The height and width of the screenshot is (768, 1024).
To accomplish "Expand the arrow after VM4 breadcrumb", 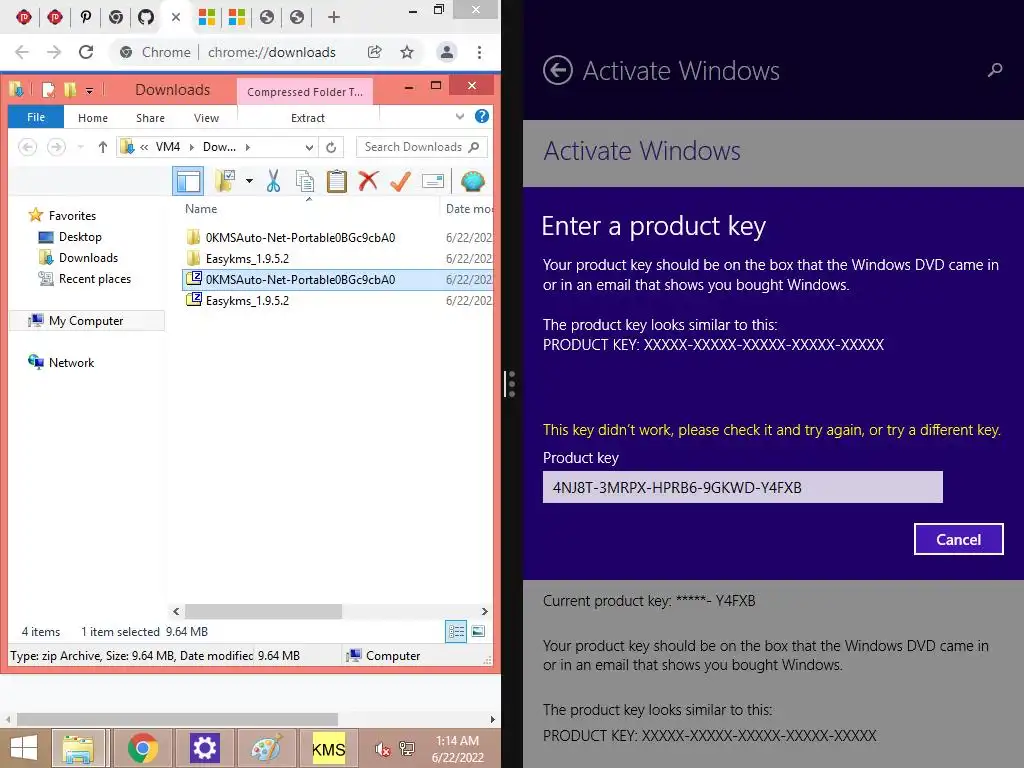I will click(192, 147).
